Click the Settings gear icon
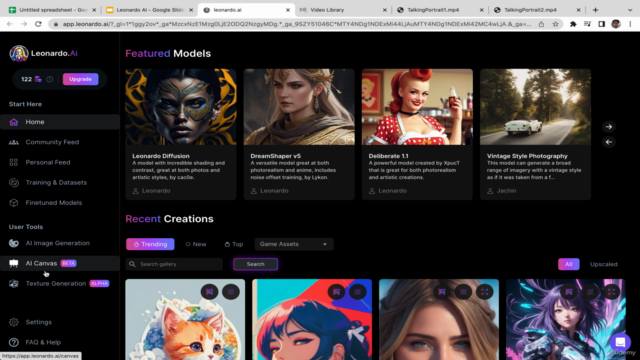 tap(13, 322)
